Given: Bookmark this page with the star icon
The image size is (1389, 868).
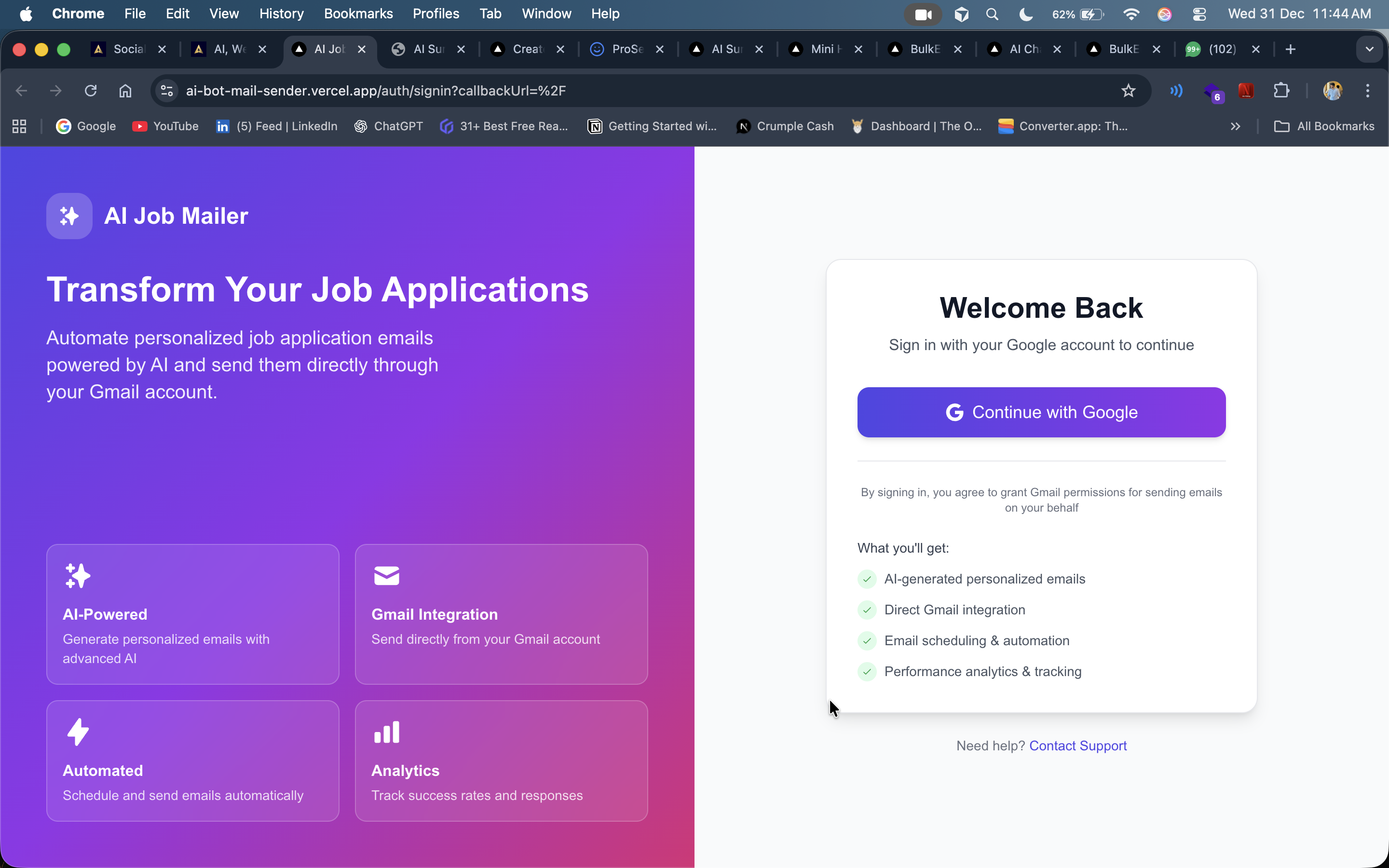Looking at the screenshot, I should (x=1129, y=91).
